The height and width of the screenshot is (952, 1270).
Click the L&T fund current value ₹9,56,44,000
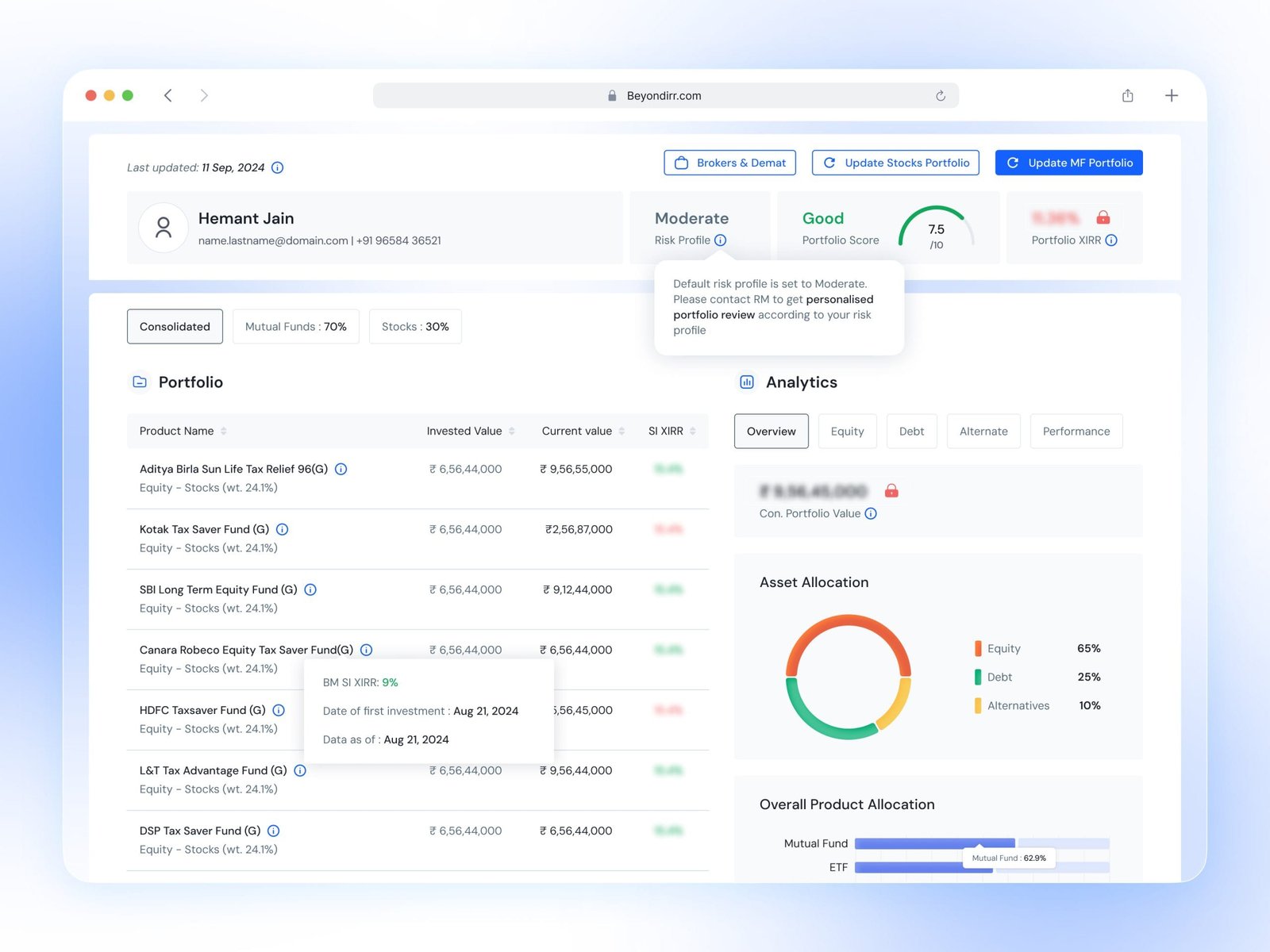pyautogui.click(x=576, y=770)
